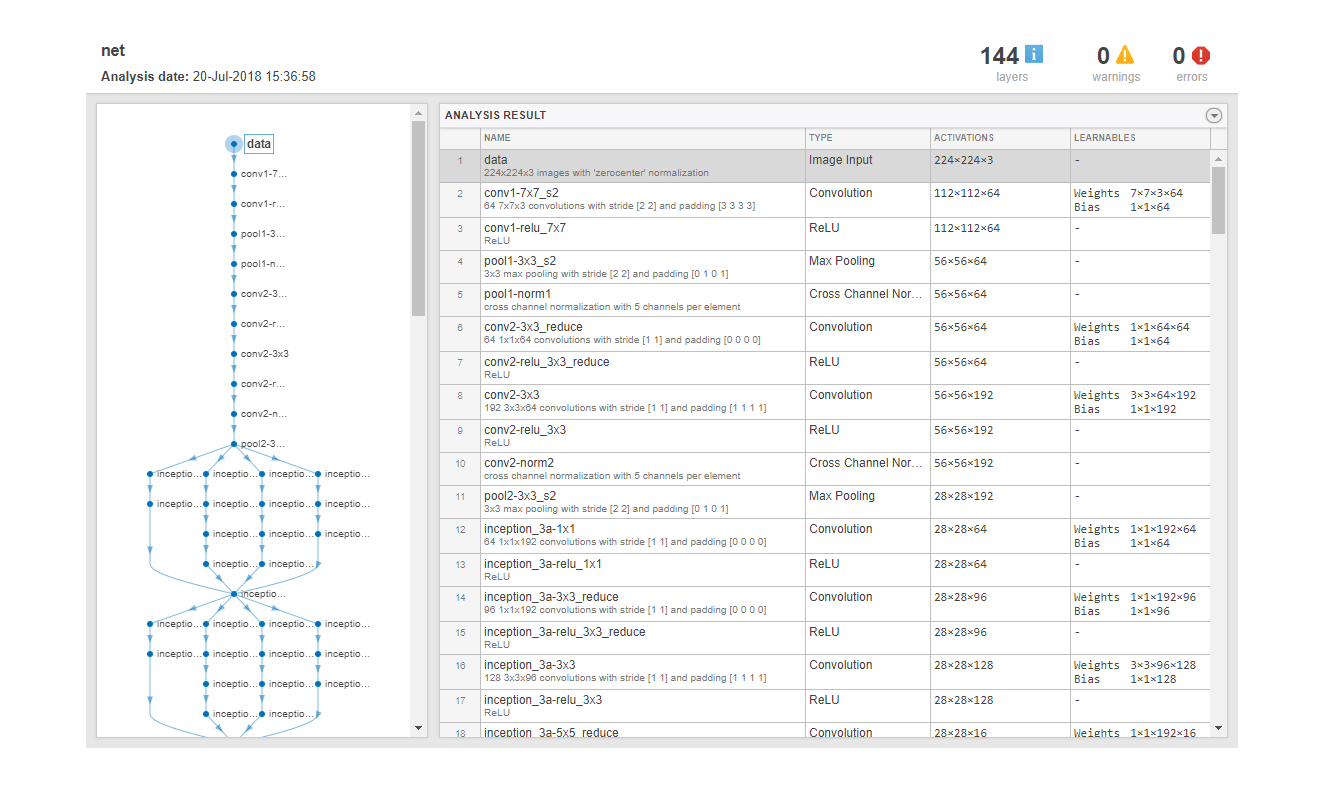The width and height of the screenshot is (1326, 812).
Task: Select the conv2-3x3 node in graph
Action: [264, 354]
